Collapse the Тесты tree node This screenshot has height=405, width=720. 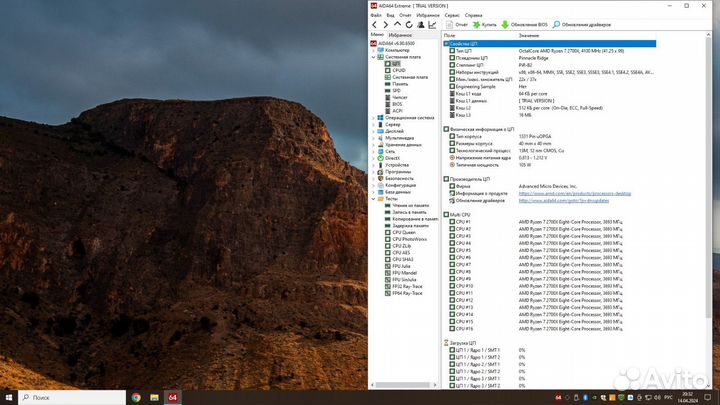point(373,198)
